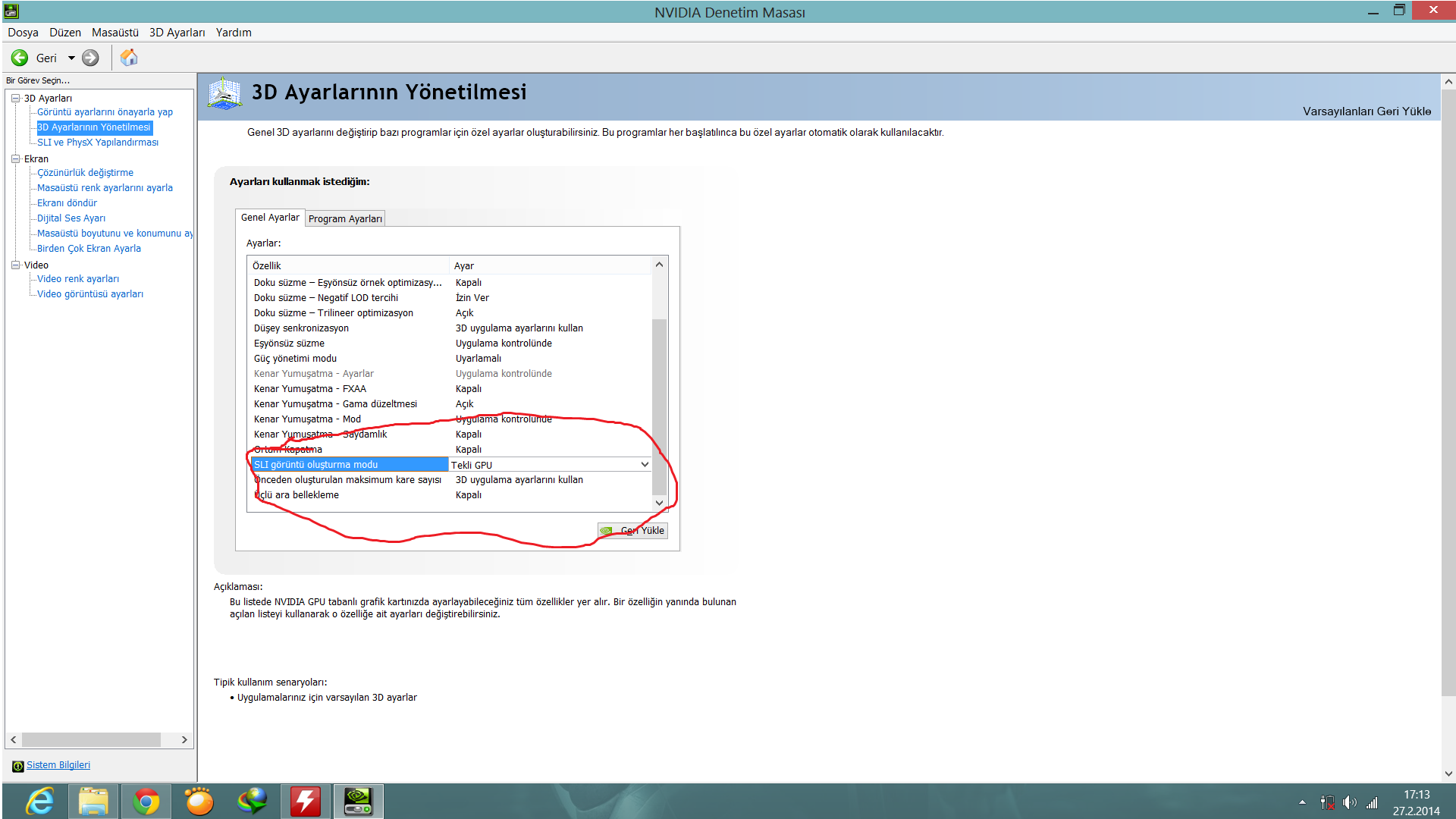1456x819 pixels.
Task: Select Kenar Yumuşatma - FXAA row
Action: pos(450,389)
